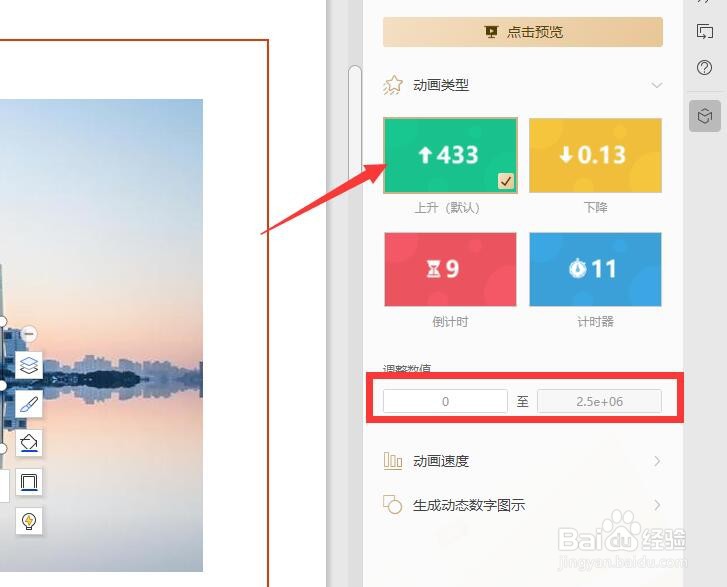Select the brush style icon
This screenshot has height=587, width=727.
click(29, 404)
